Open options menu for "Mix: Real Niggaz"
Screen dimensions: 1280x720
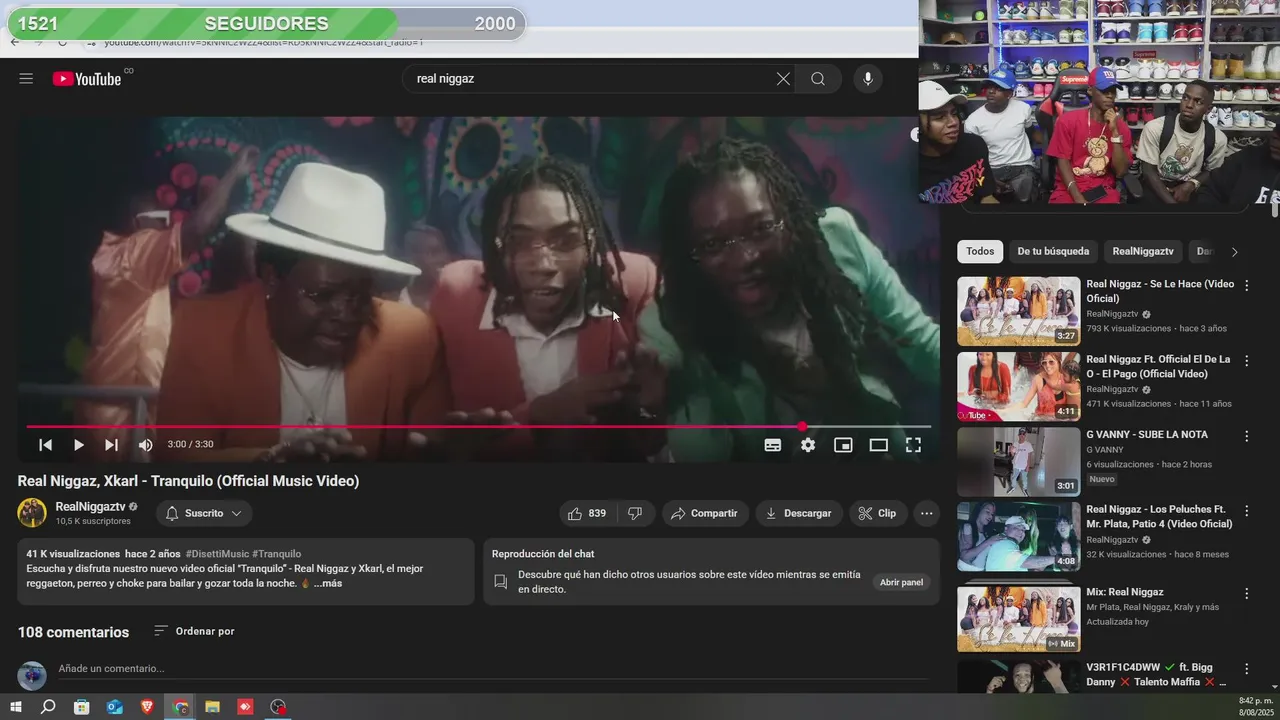pyautogui.click(x=1246, y=593)
